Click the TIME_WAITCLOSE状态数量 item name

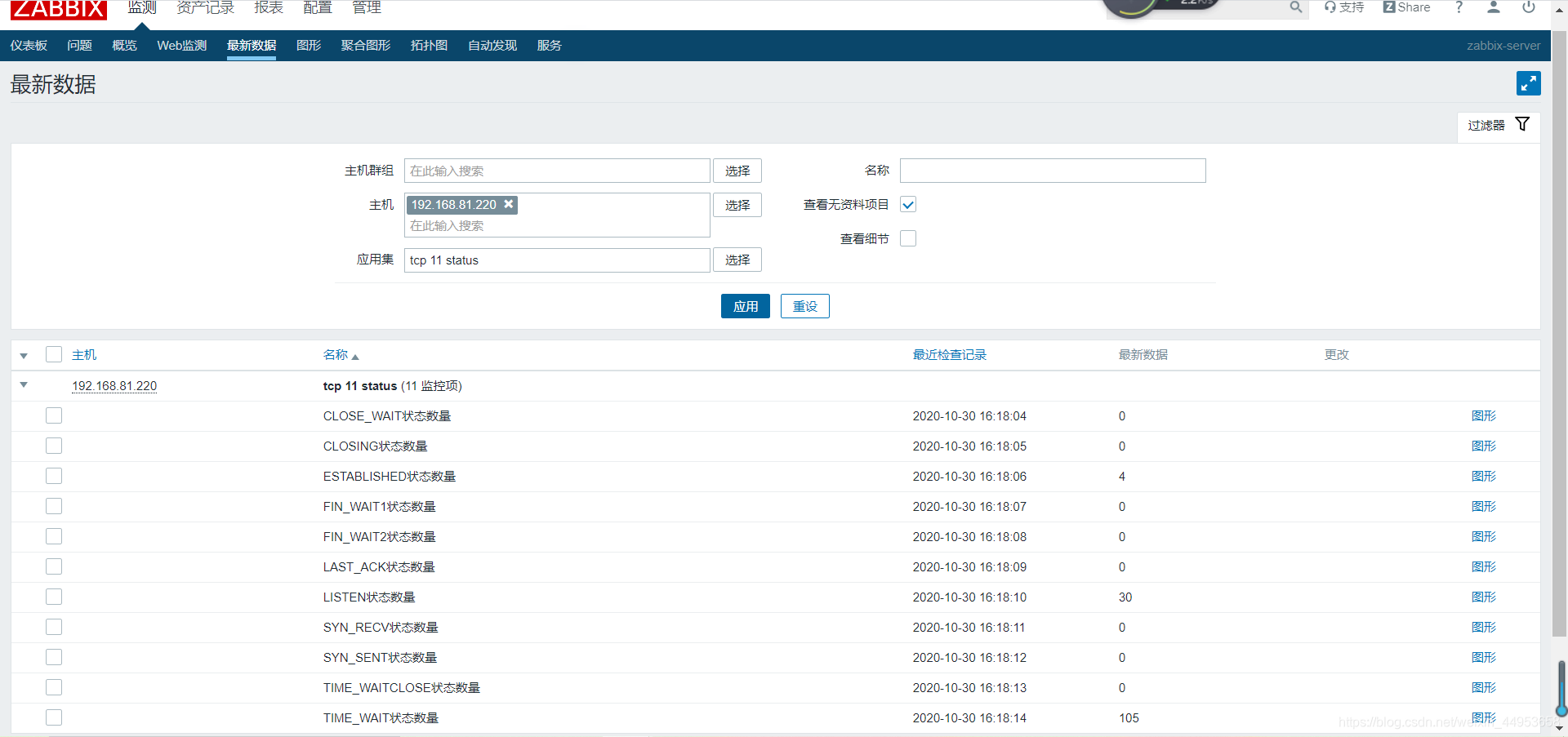click(402, 688)
